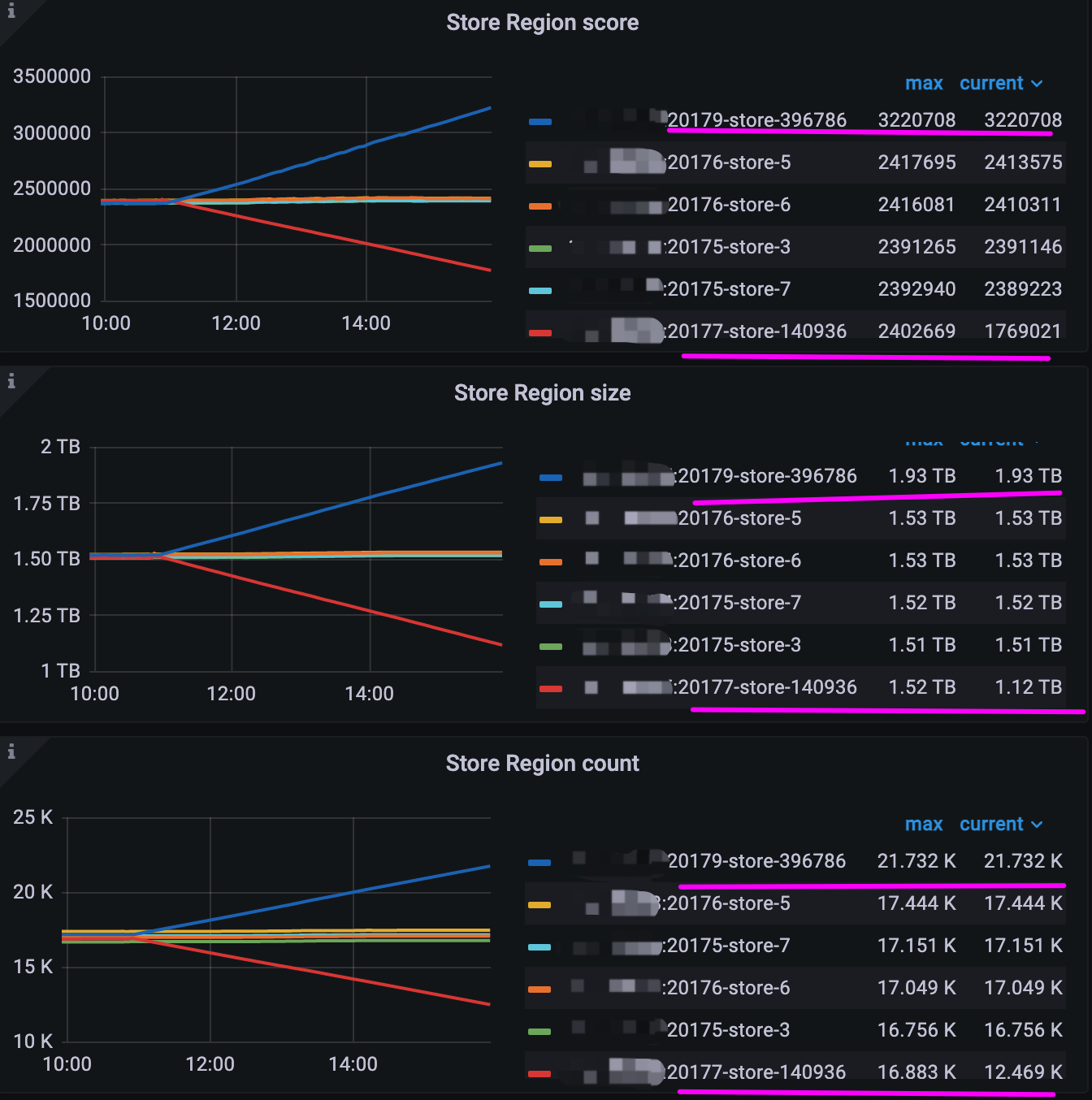This screenshot has width=1092, height=1100.
Task: Open Store Region size panel title menu
Action: (x=542, y=393)
